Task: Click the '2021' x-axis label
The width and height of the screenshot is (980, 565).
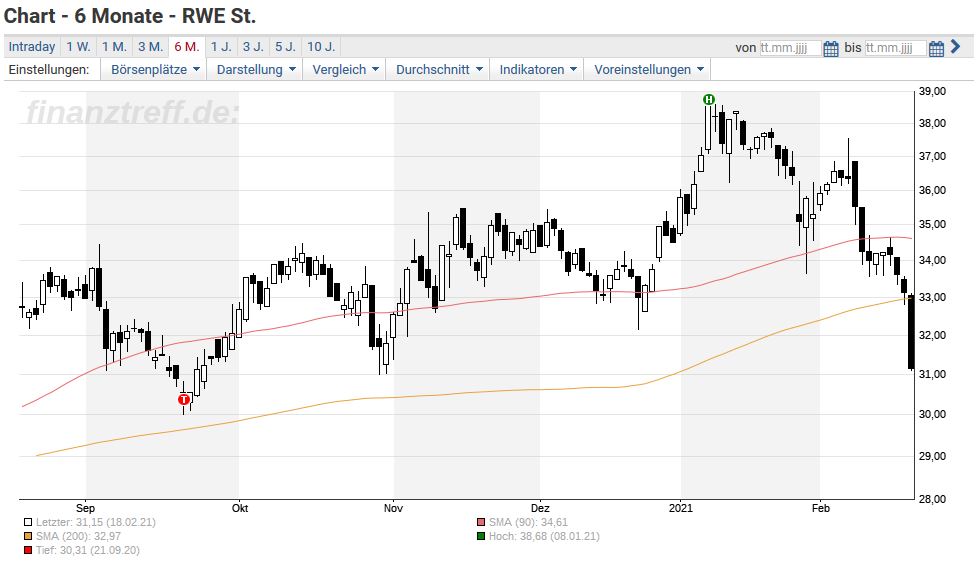Action: [681, 508]
